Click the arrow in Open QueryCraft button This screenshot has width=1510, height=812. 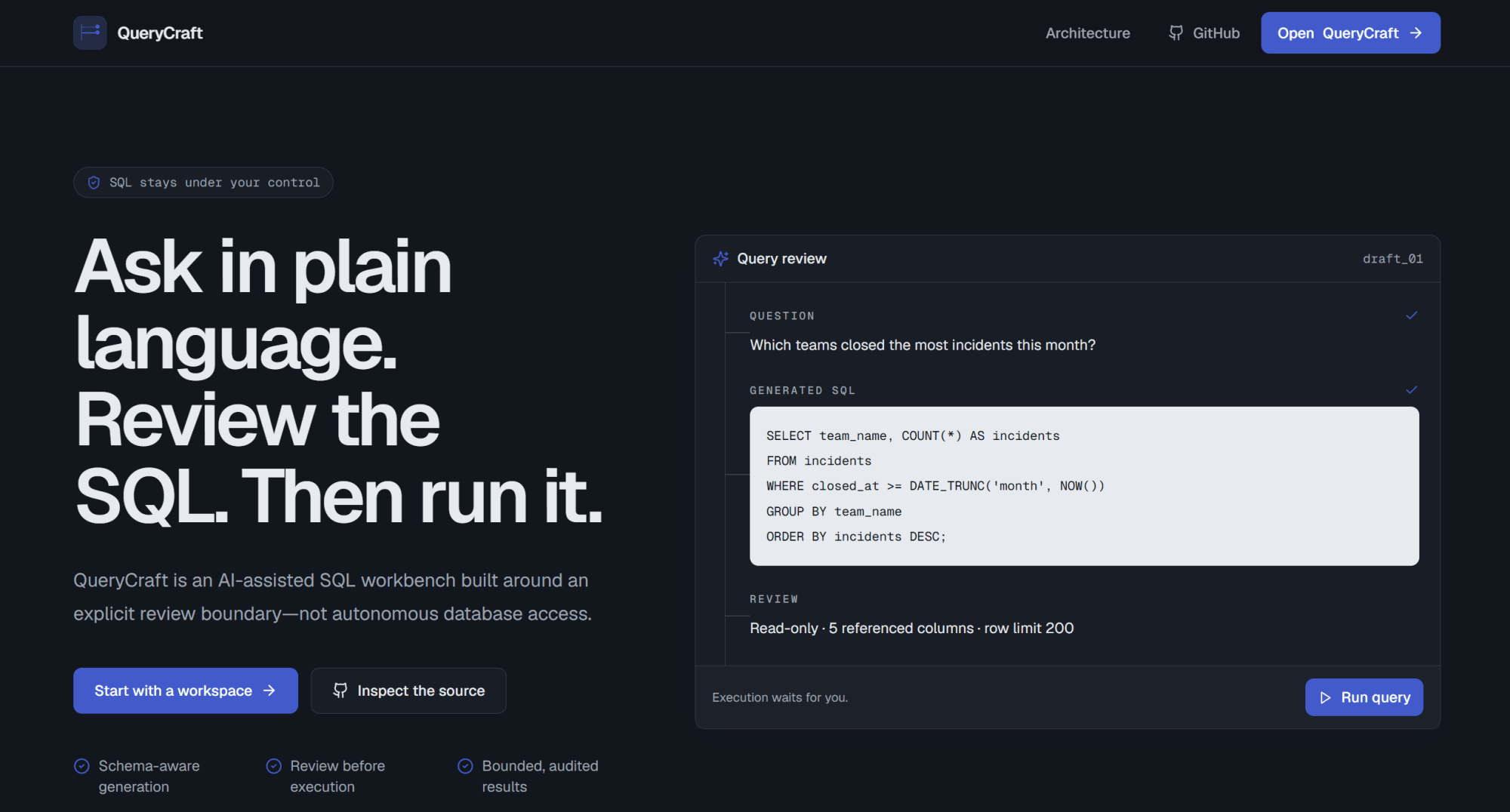1416,33
